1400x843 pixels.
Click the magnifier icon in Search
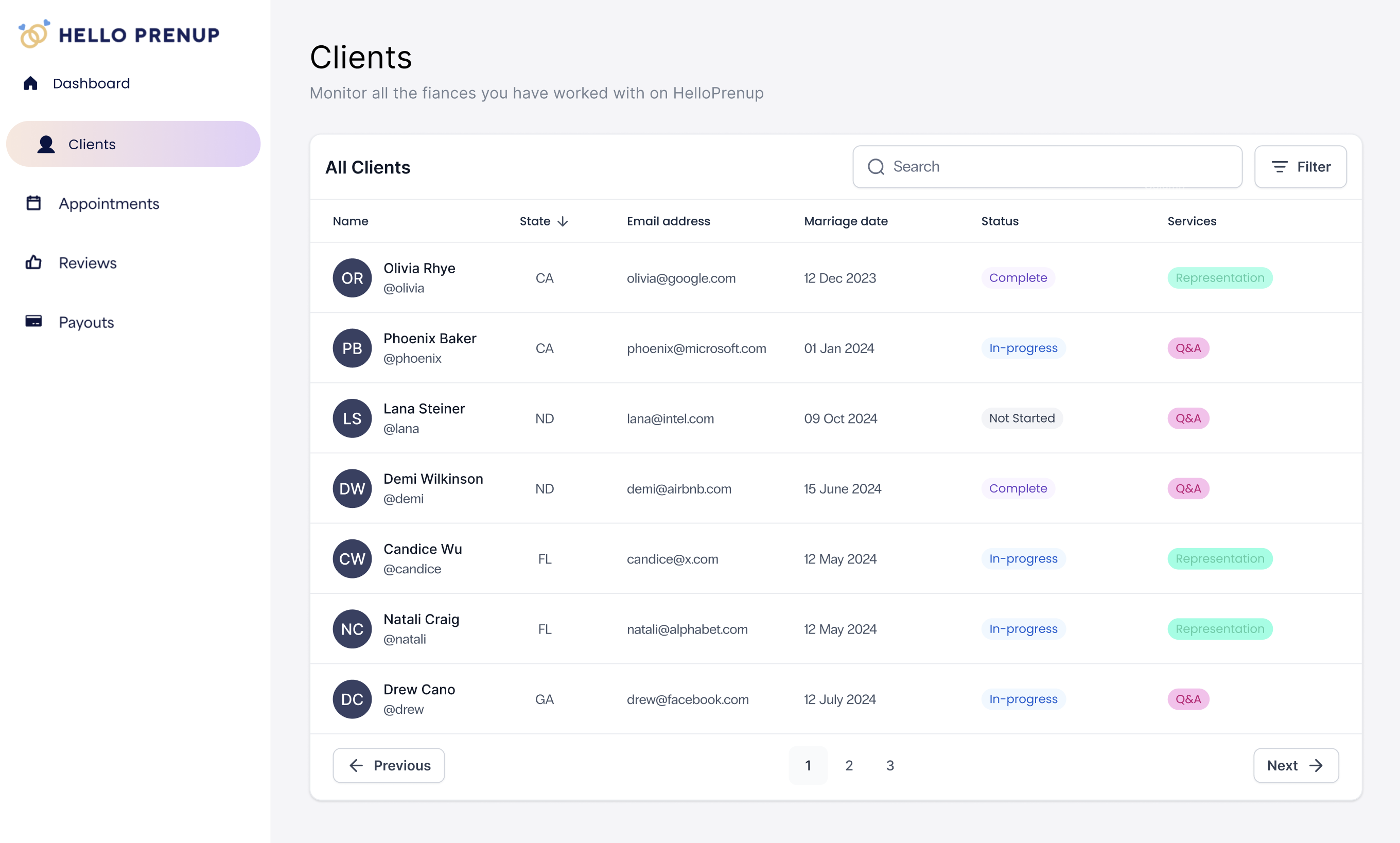876,166
